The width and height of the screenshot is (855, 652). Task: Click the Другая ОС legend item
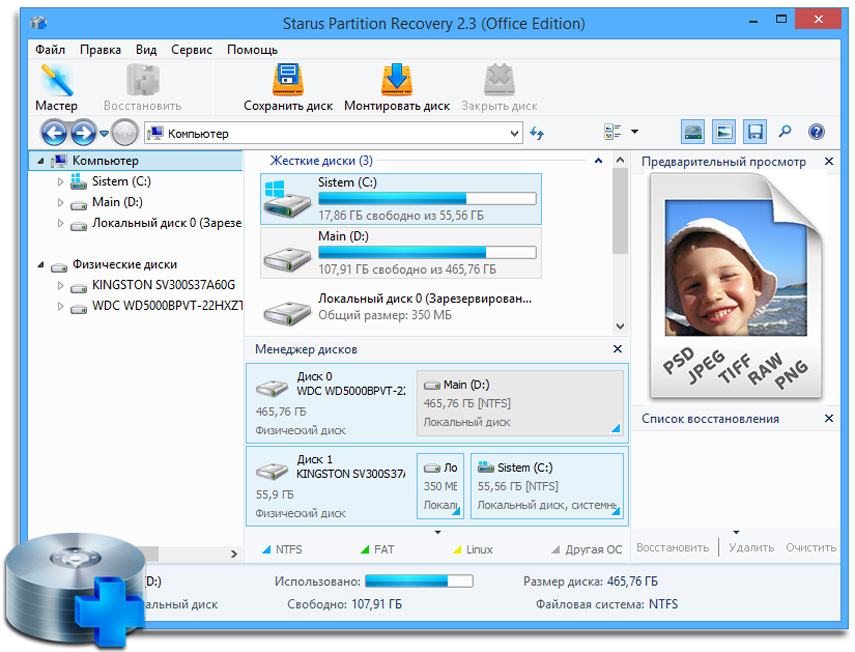click(587, 550)
